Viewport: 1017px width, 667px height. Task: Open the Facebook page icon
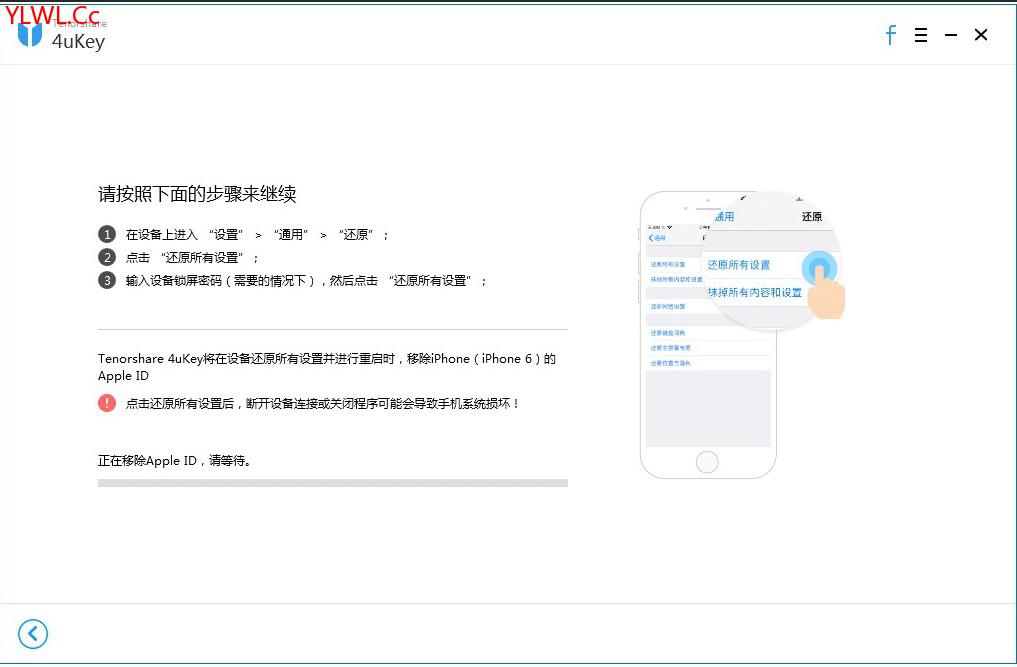point(891,35)
